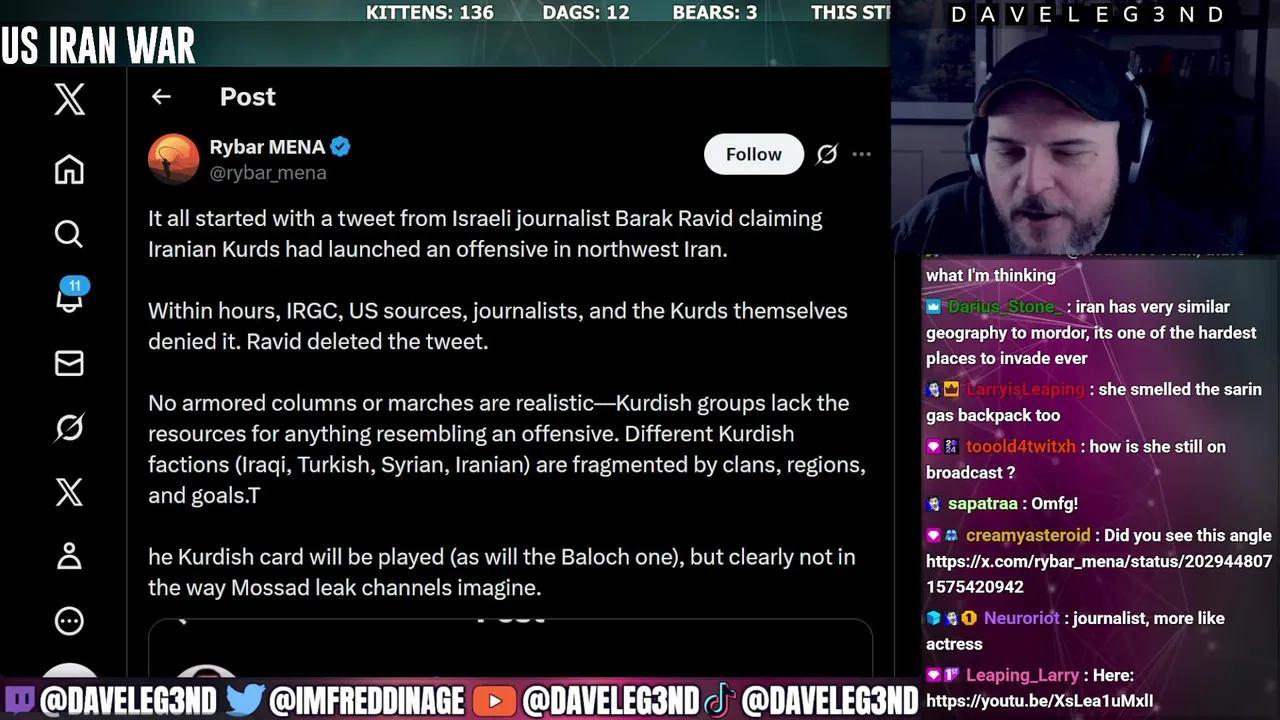Open Premium X icon in sidebar
This screenshot has height=720, width=1280.
[69, 492]
